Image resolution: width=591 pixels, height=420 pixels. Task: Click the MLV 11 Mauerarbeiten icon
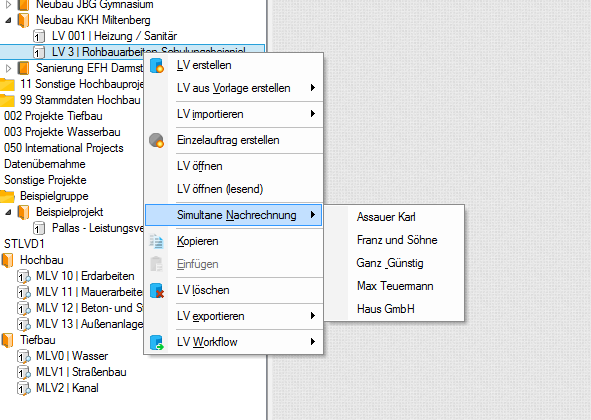24,292
